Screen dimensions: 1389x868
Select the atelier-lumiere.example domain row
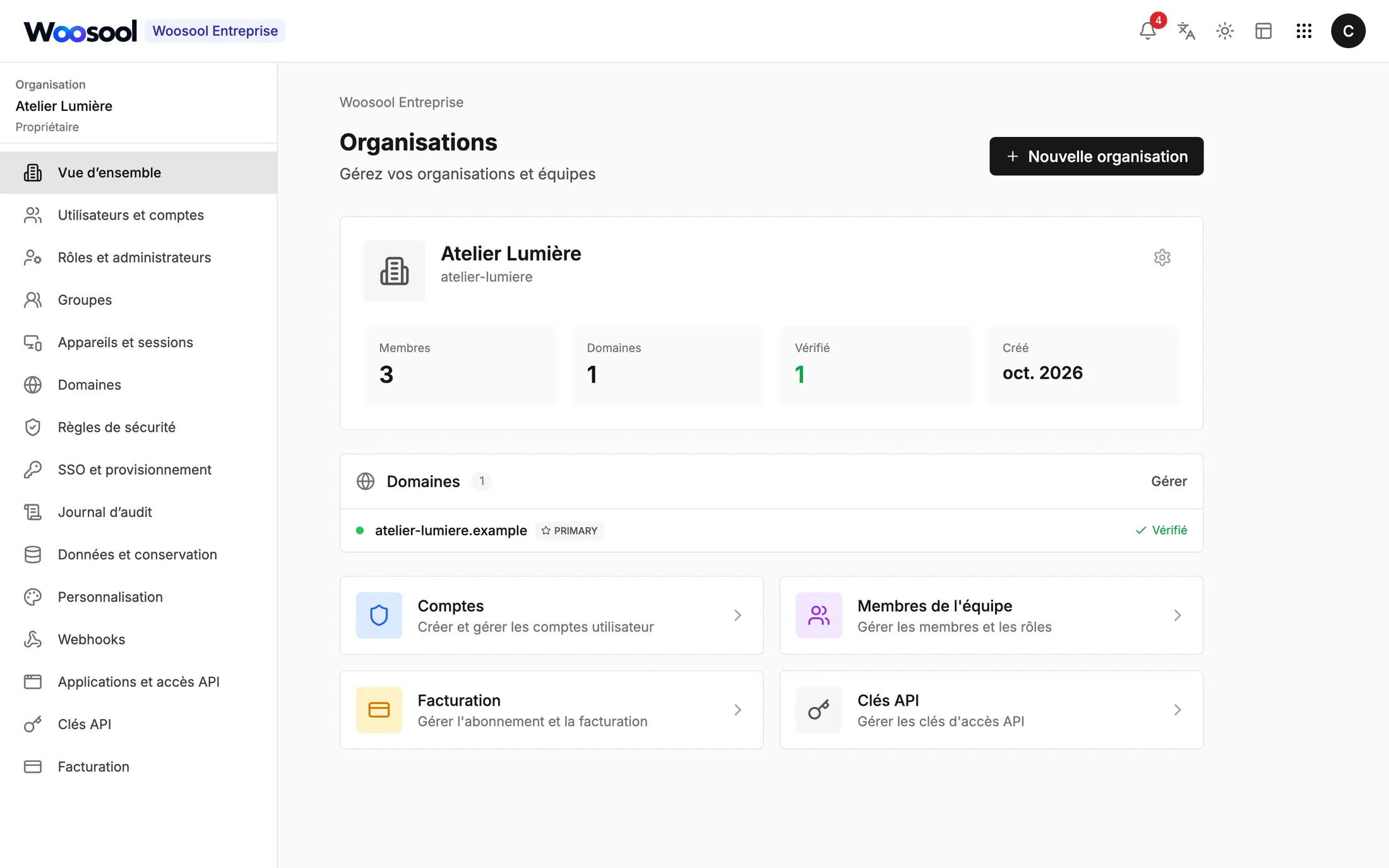point(771,530)
